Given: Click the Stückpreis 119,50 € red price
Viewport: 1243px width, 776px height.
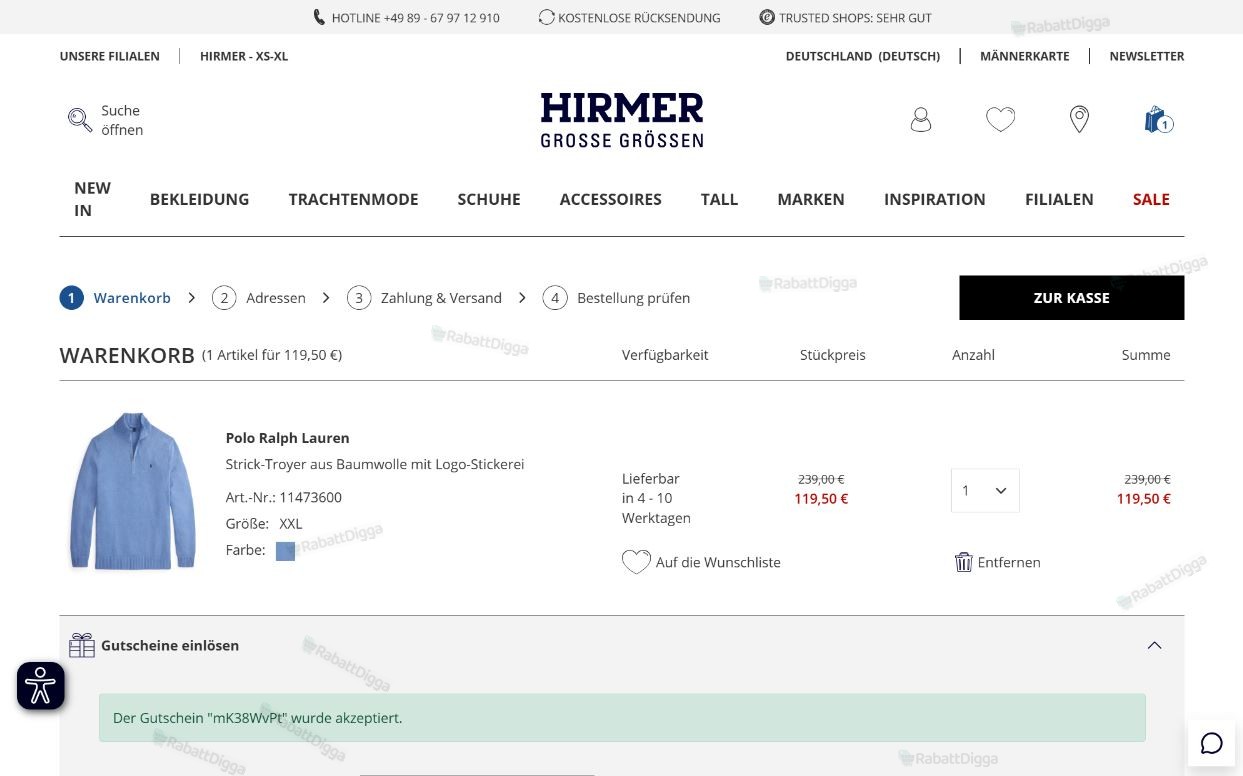Looking at the screenshot, I should tap(821, 499).
